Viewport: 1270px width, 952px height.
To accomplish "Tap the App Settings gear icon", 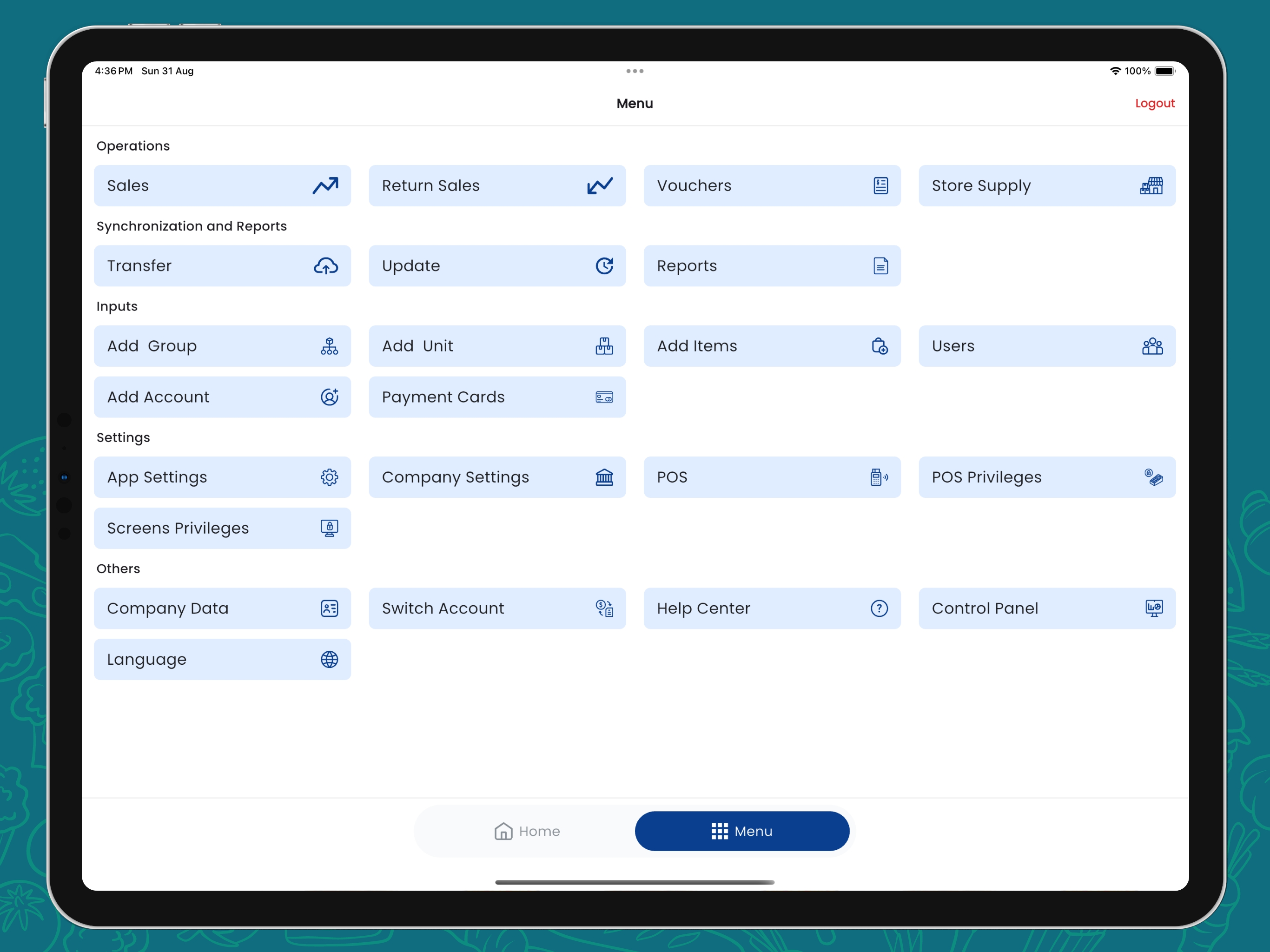I will pos(329,477).
